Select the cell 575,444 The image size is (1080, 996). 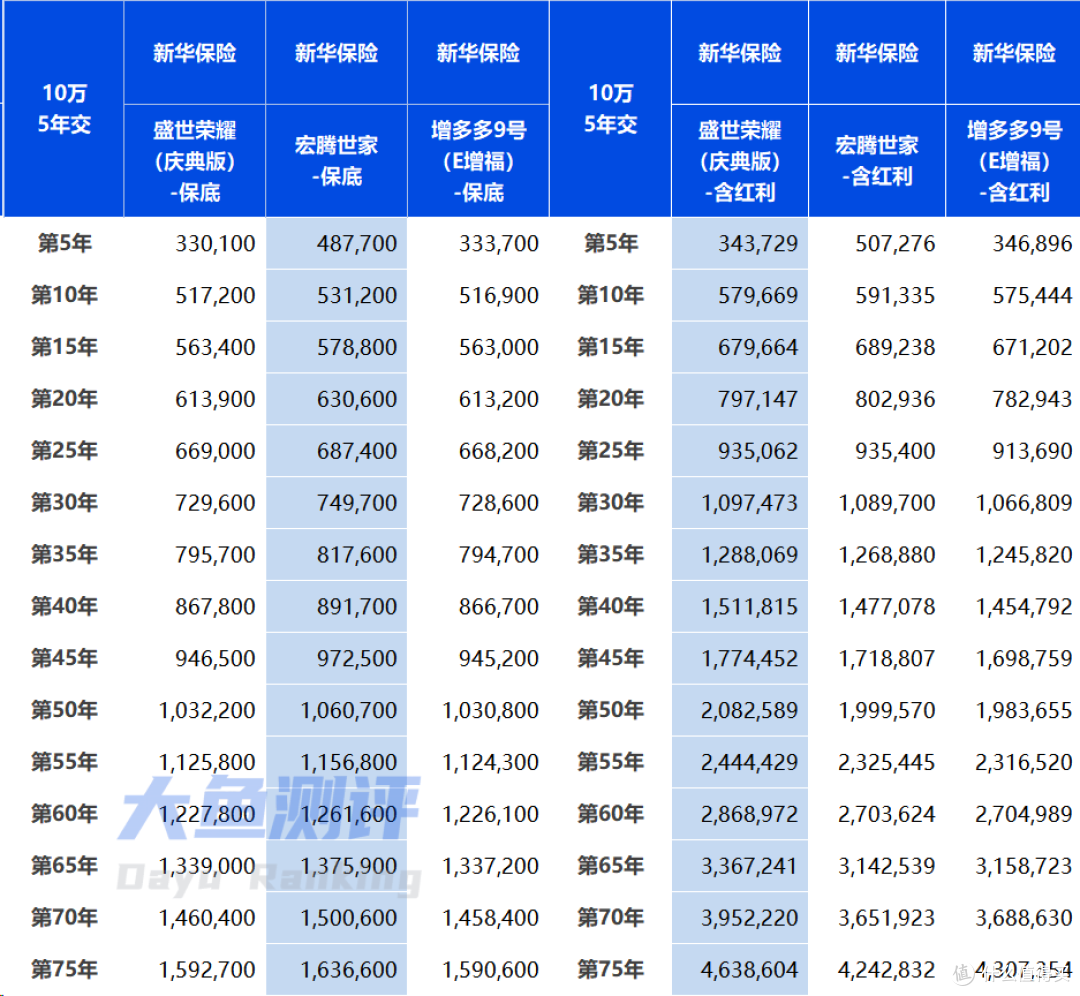coord(1032,295)
